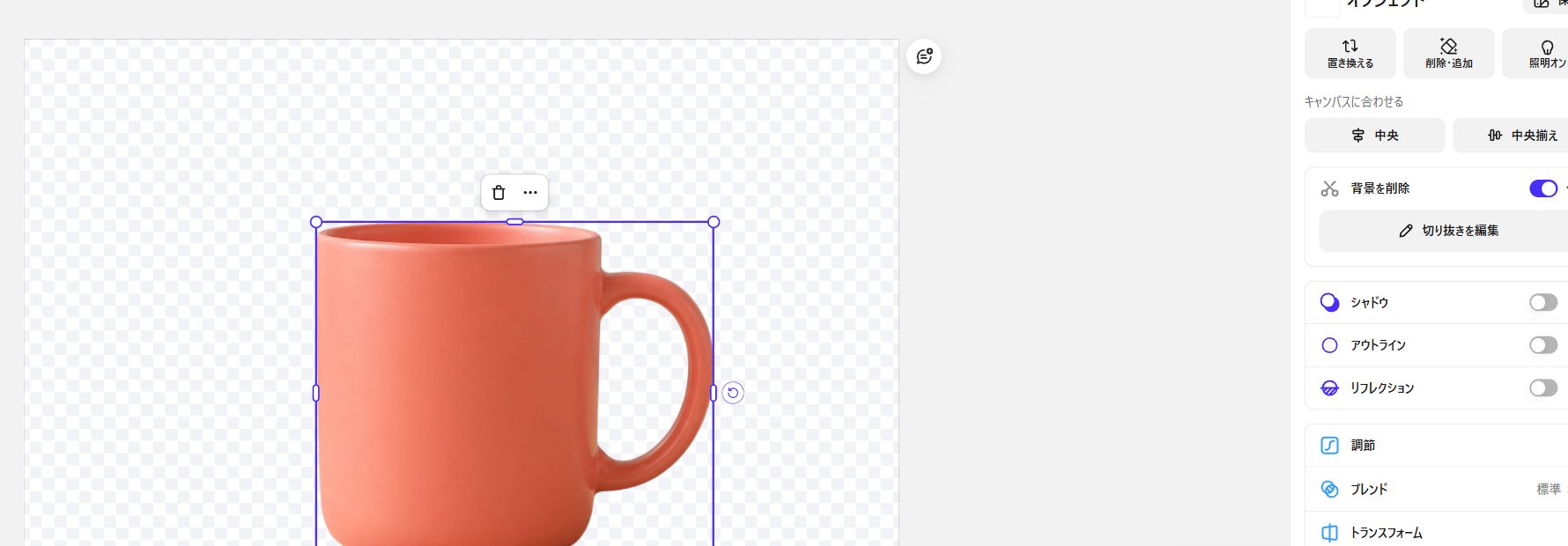Click the 中央揃え align button
The image size is (1568, 546).
1512,136
